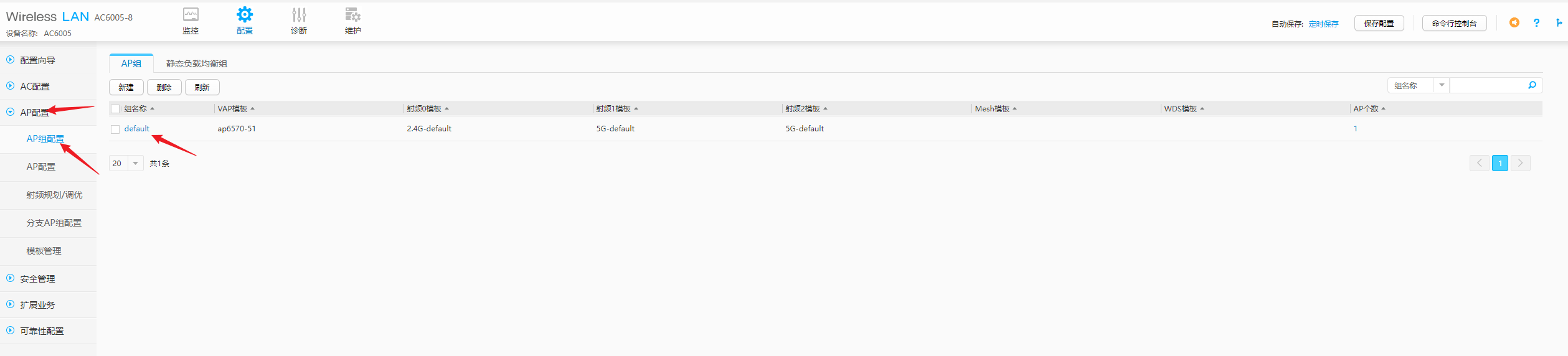Click the 保存配置 button
The width and height of the screenshot is (1568, 356).
tap(1379, 23)
